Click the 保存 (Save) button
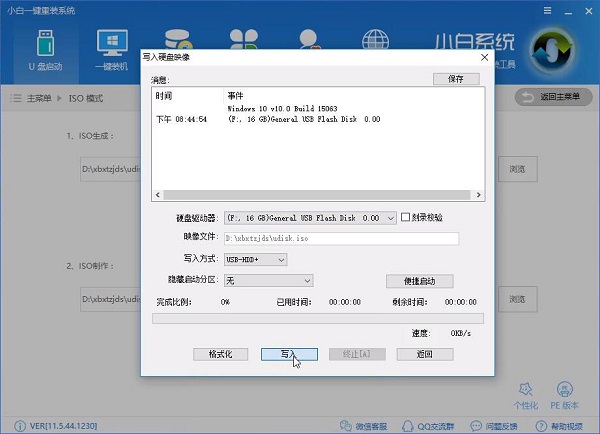 tap(456, 78)
